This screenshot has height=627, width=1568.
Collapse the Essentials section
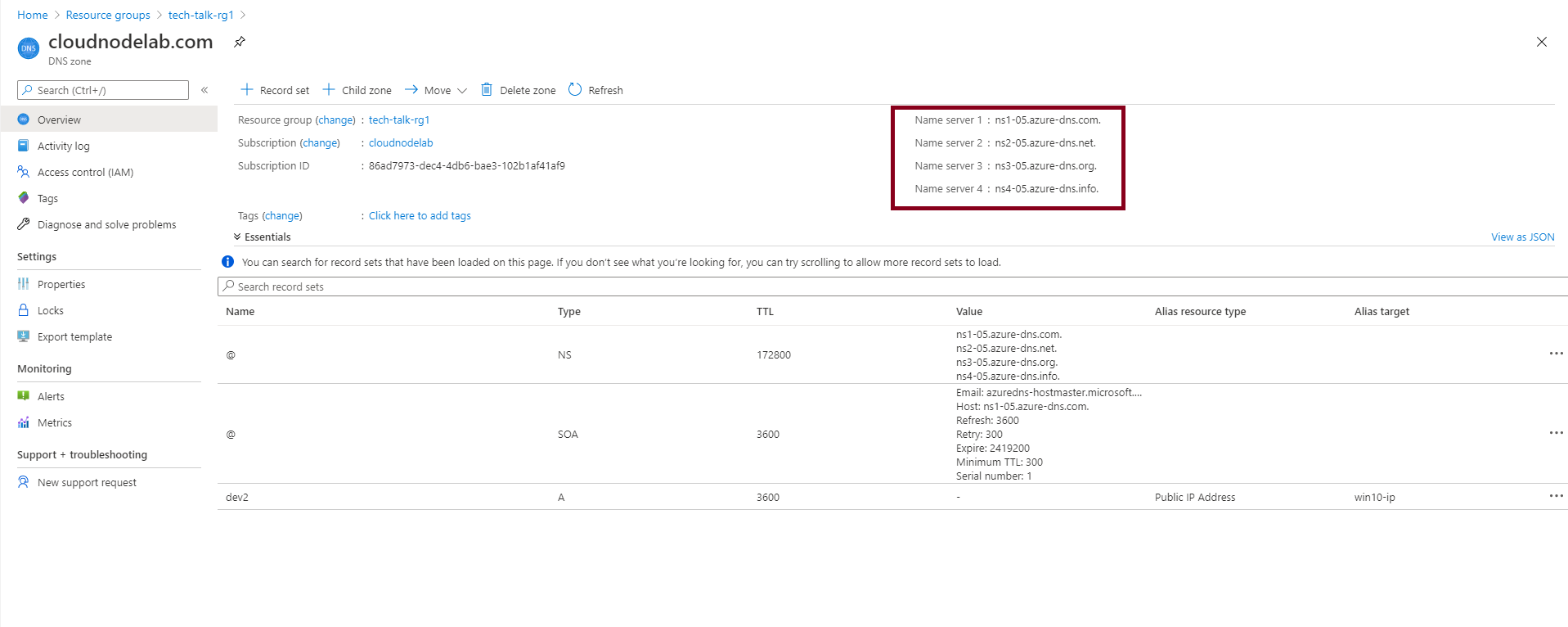point(237,237)
